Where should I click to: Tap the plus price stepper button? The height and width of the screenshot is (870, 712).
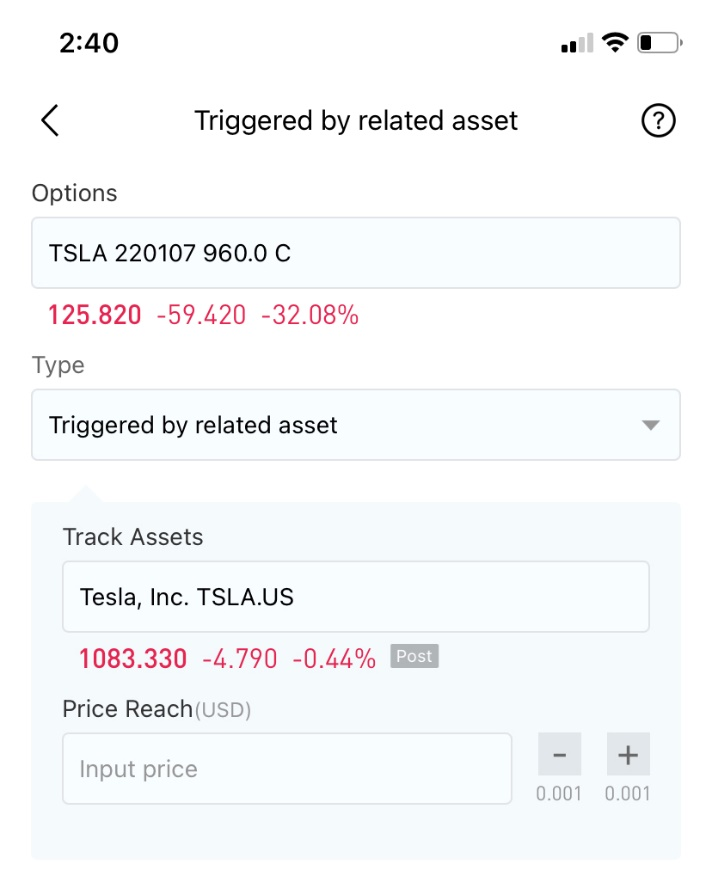pos(628,754)
